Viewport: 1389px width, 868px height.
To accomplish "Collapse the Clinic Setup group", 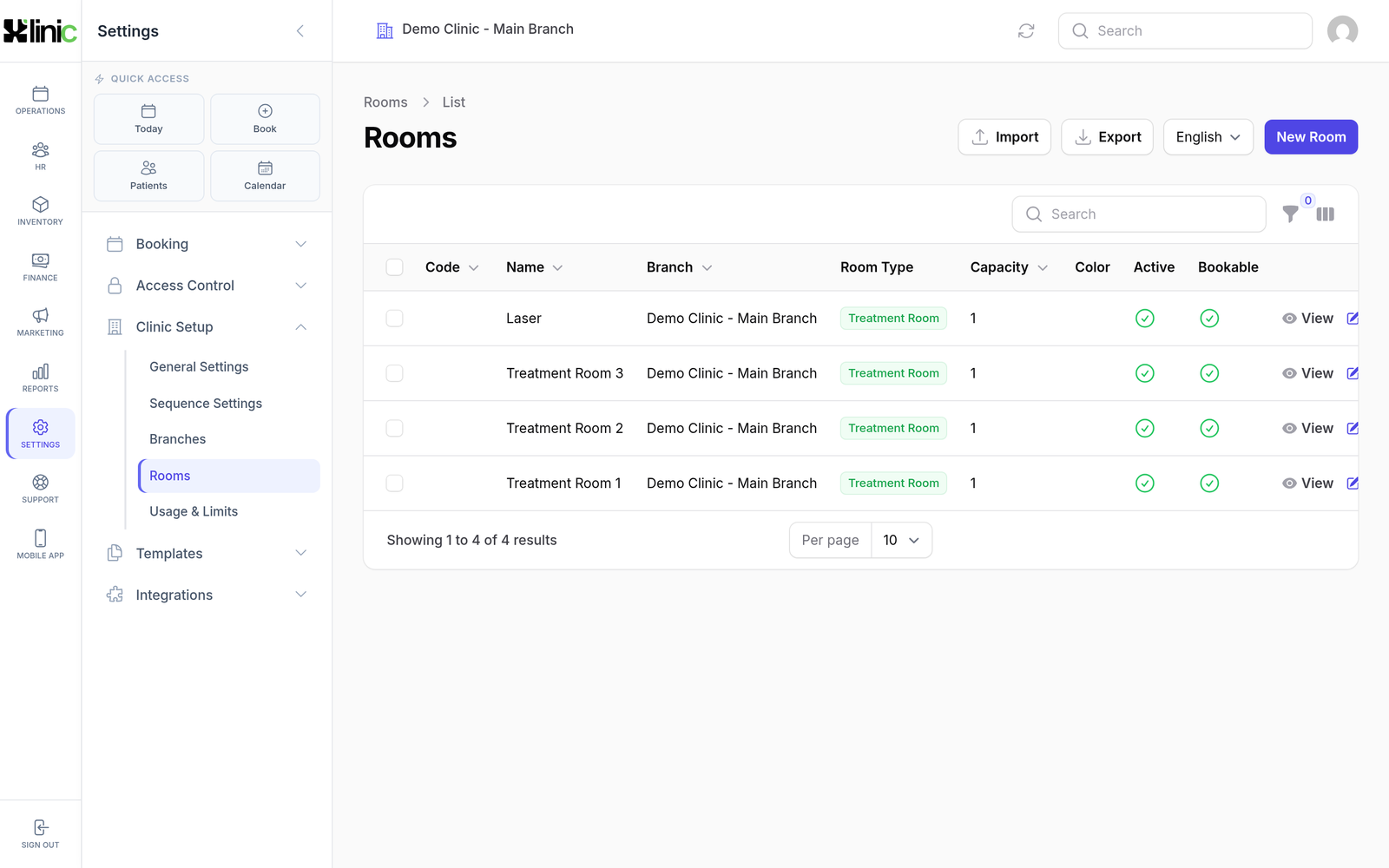I will point(207,327).
